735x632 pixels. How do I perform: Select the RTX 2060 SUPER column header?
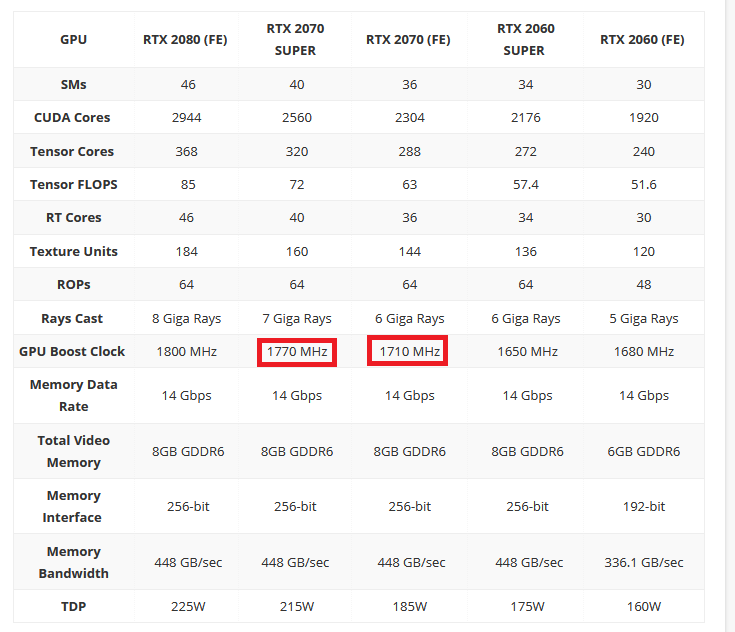pyautogui.click(x=525, y=39)
